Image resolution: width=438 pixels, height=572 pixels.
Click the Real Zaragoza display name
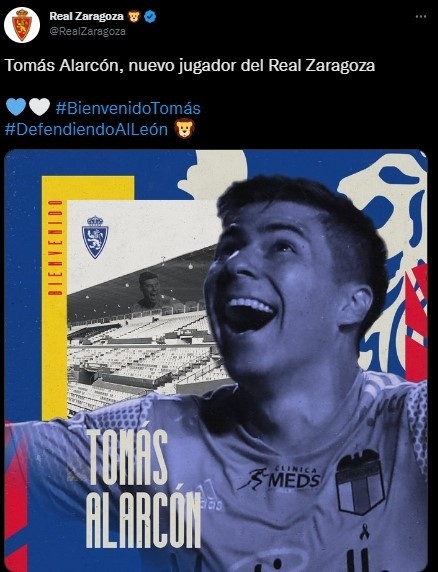pos(86,16)
